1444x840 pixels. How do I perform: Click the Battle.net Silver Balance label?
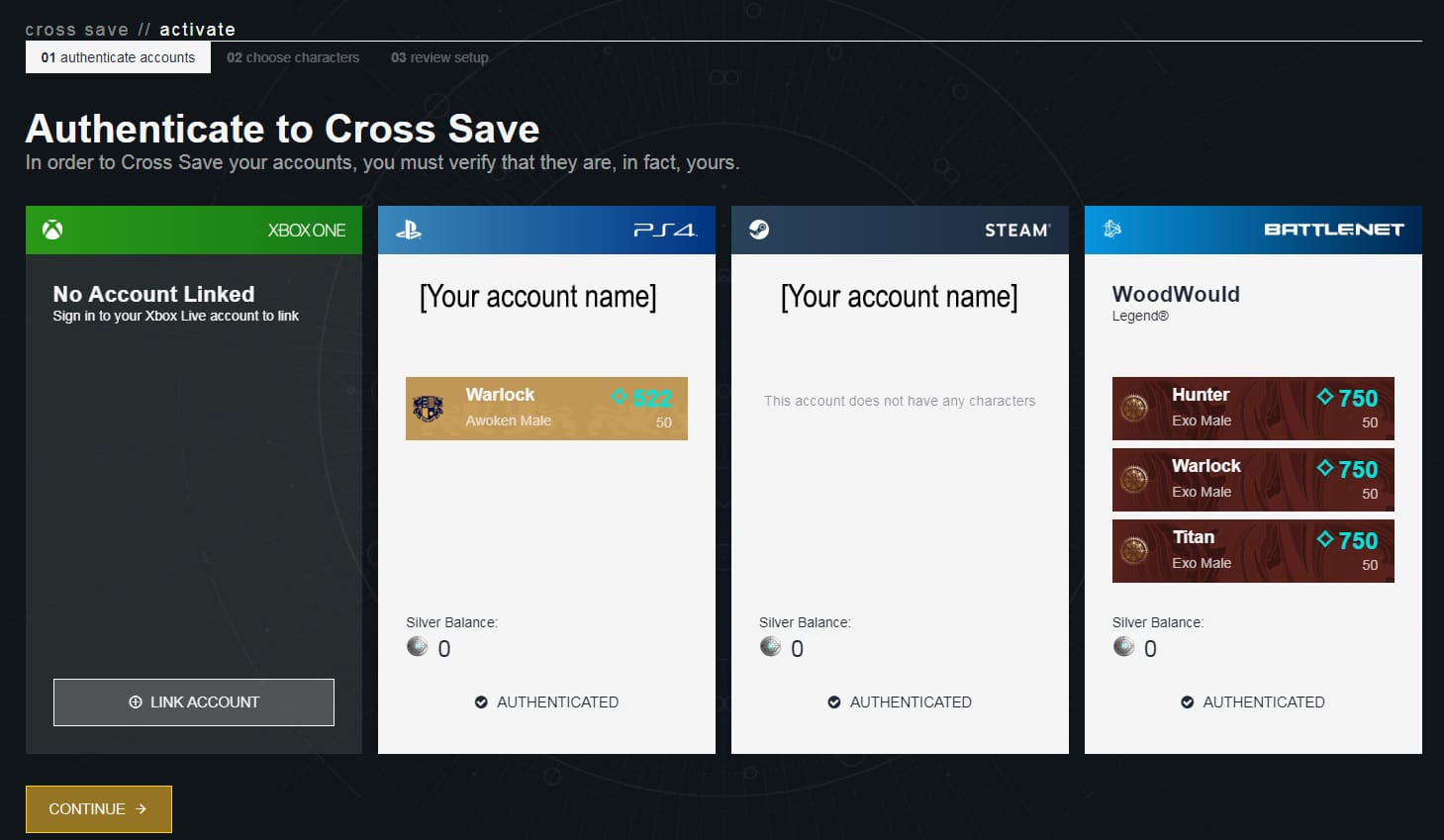point(1158,622)
